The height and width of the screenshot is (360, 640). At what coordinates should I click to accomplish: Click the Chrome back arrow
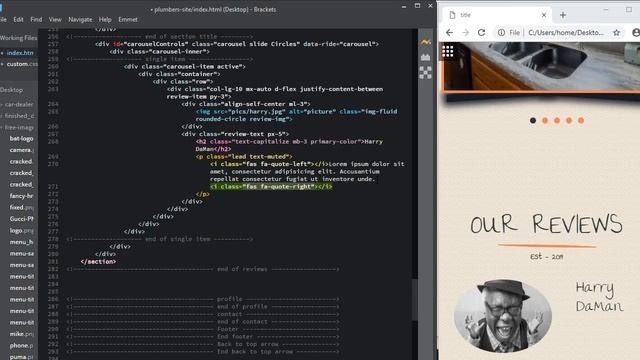pos(449,33)
